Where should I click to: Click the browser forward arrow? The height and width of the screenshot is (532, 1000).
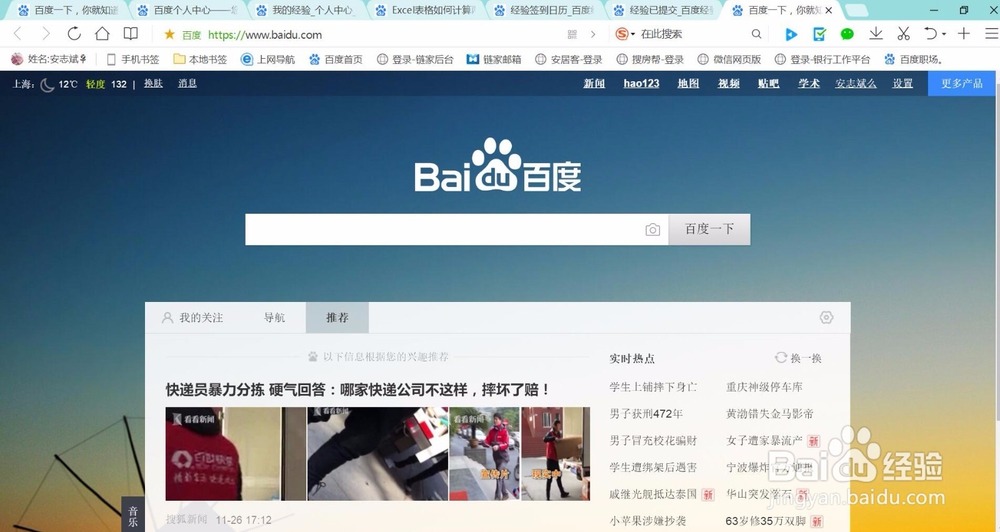click(x=46, y=34)
